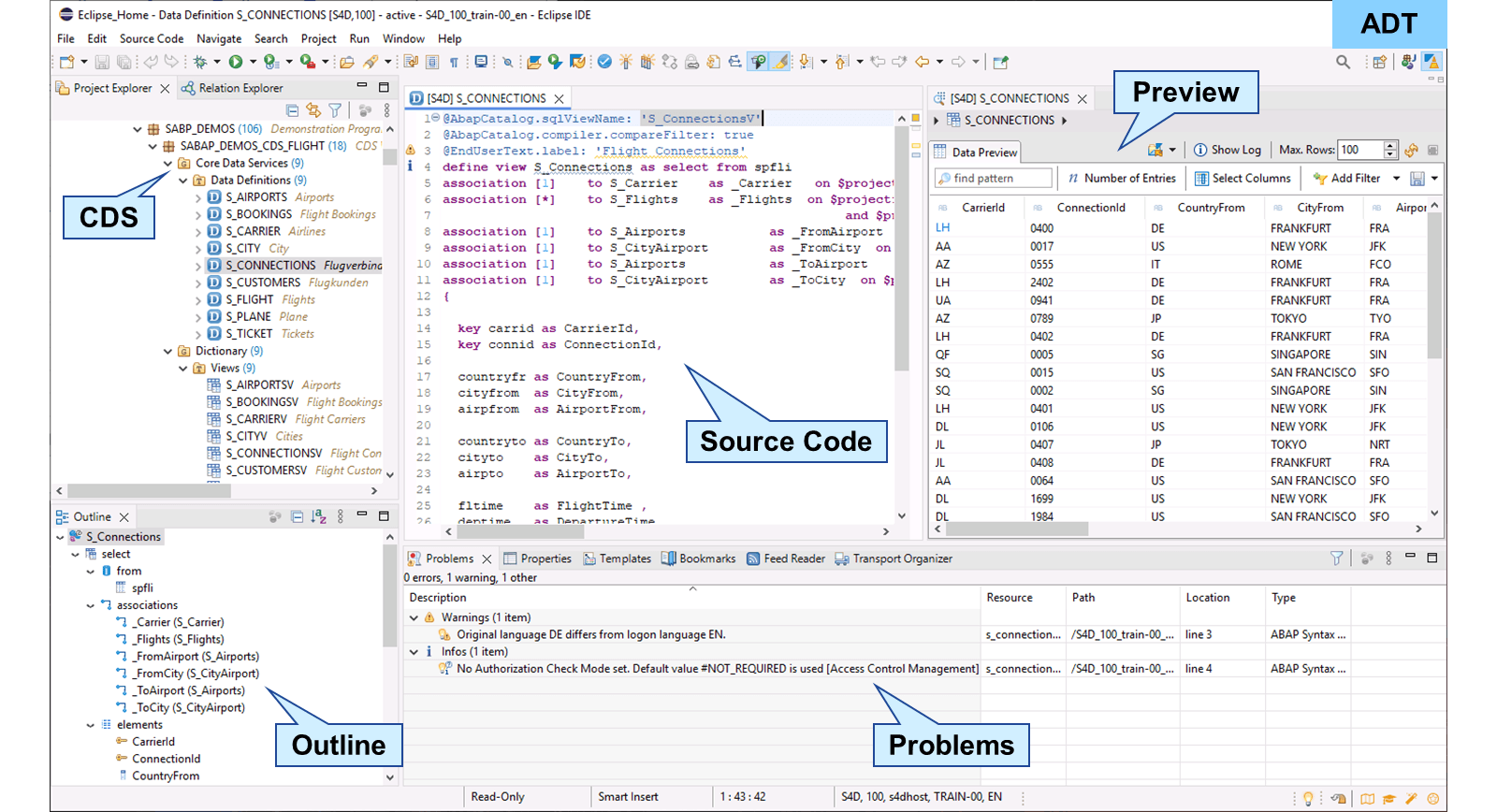Switch to the Properties tab

(538, 558)
